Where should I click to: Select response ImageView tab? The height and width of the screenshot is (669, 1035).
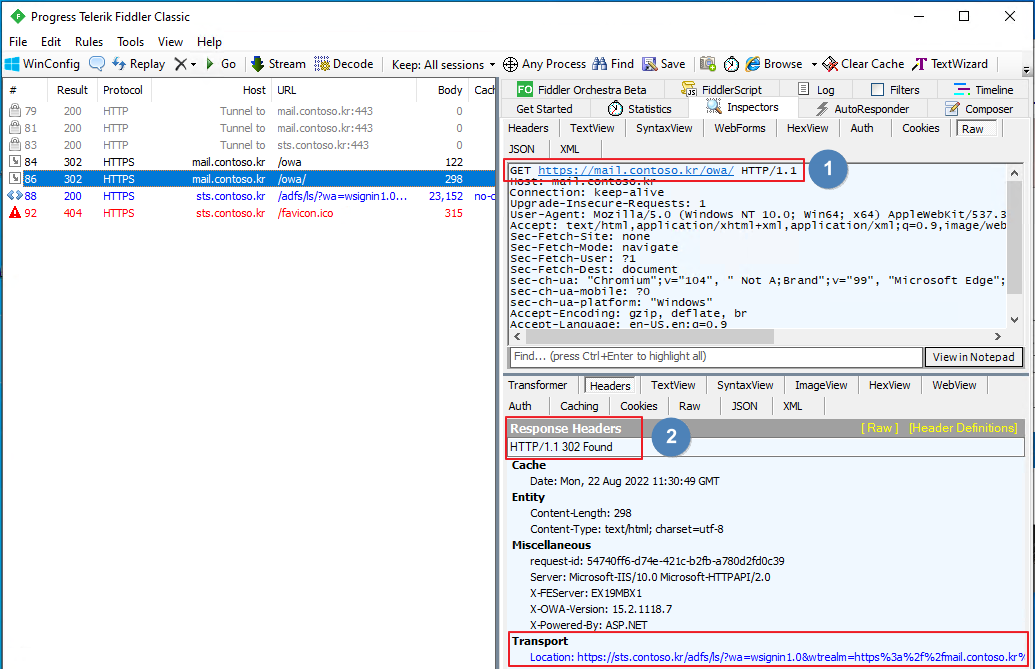821,385
